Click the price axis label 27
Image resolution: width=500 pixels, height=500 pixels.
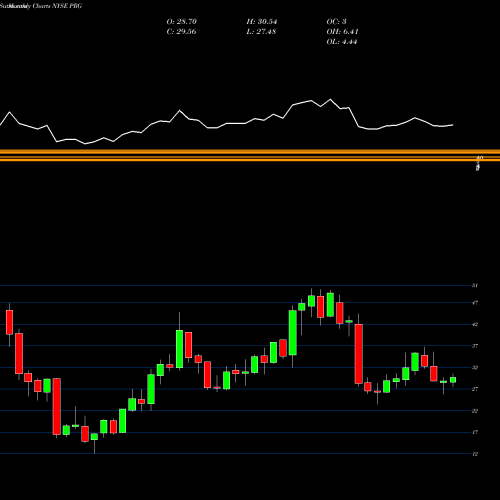pos(475,389)
